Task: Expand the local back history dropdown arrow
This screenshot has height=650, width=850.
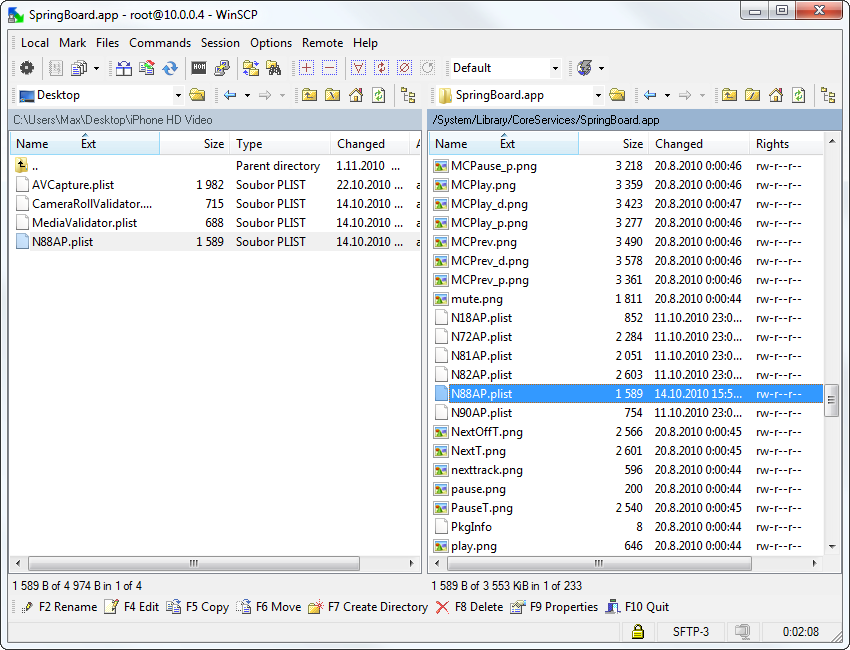Action: click(x=247, y=95)
